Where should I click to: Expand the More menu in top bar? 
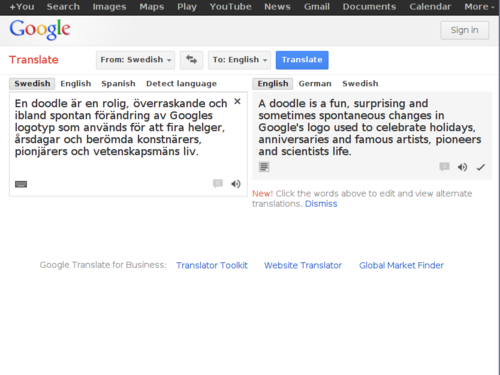(x=479, y=7)
